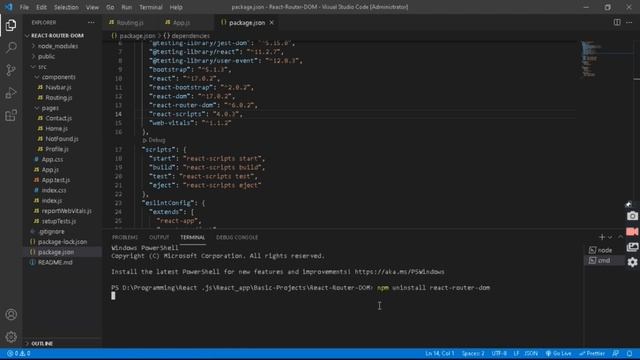Open notifications bell in status bar
The image size is (640, 360).
click(630, 353)
